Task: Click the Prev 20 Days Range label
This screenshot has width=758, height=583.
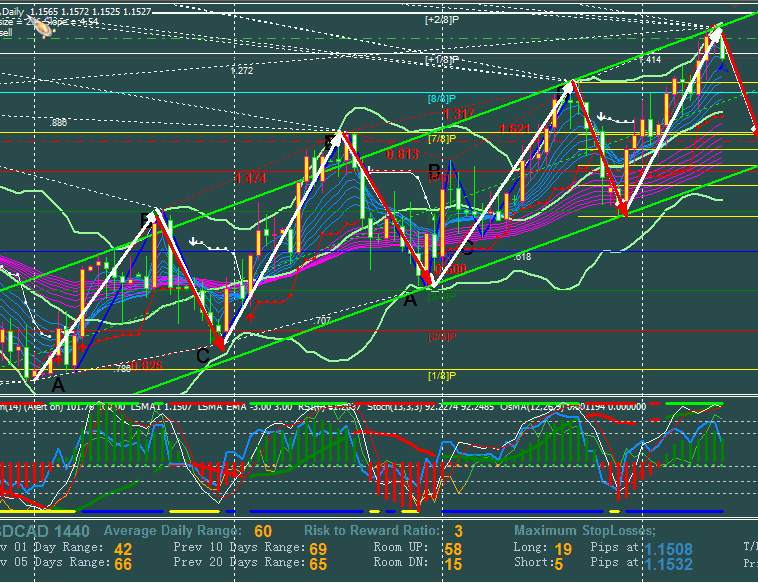Action: pyautogui.click(x=239, y=562)
